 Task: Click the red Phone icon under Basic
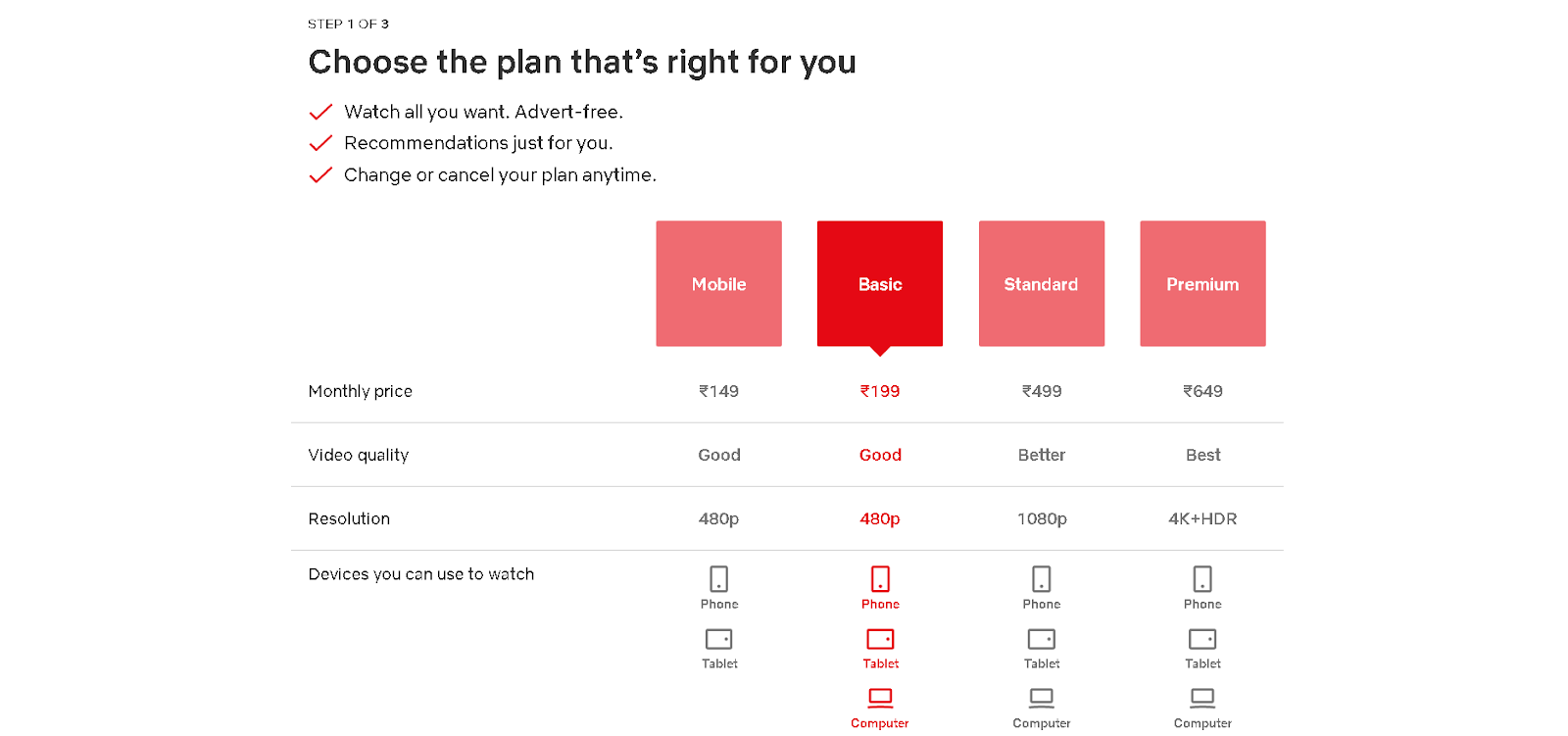(x=880, y=578)
